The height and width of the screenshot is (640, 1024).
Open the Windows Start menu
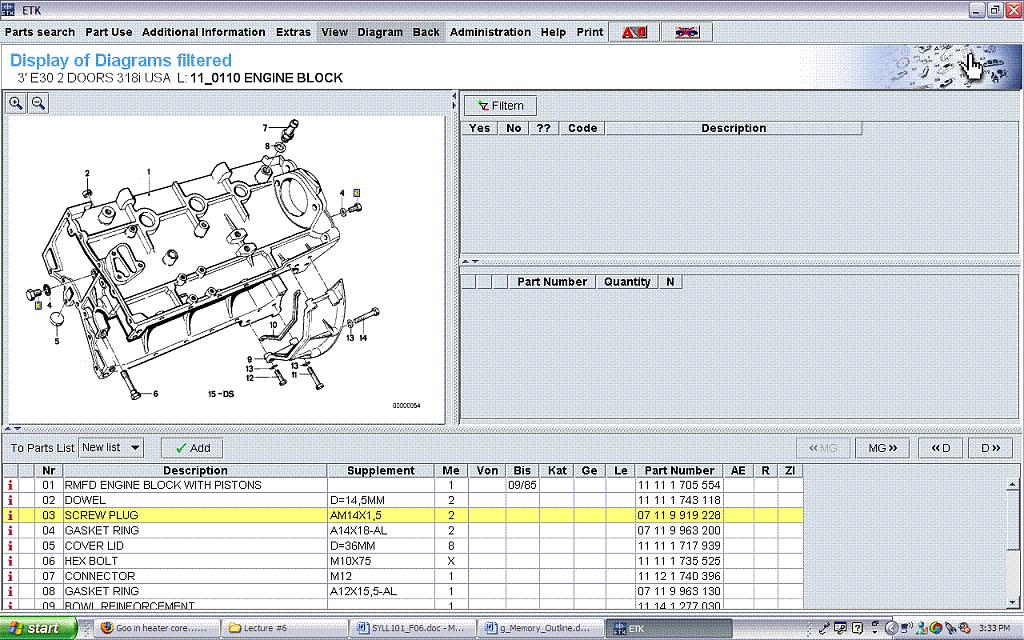pos(37,628)
